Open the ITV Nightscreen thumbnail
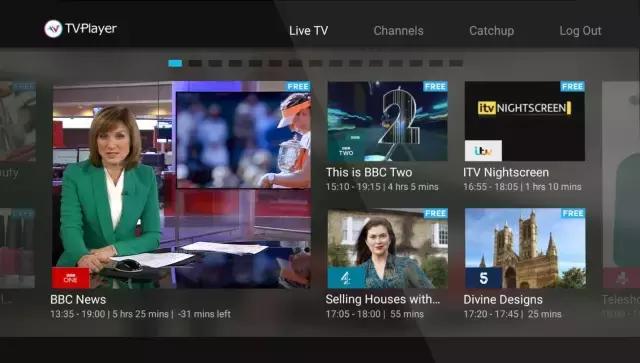 click(525, 121)
